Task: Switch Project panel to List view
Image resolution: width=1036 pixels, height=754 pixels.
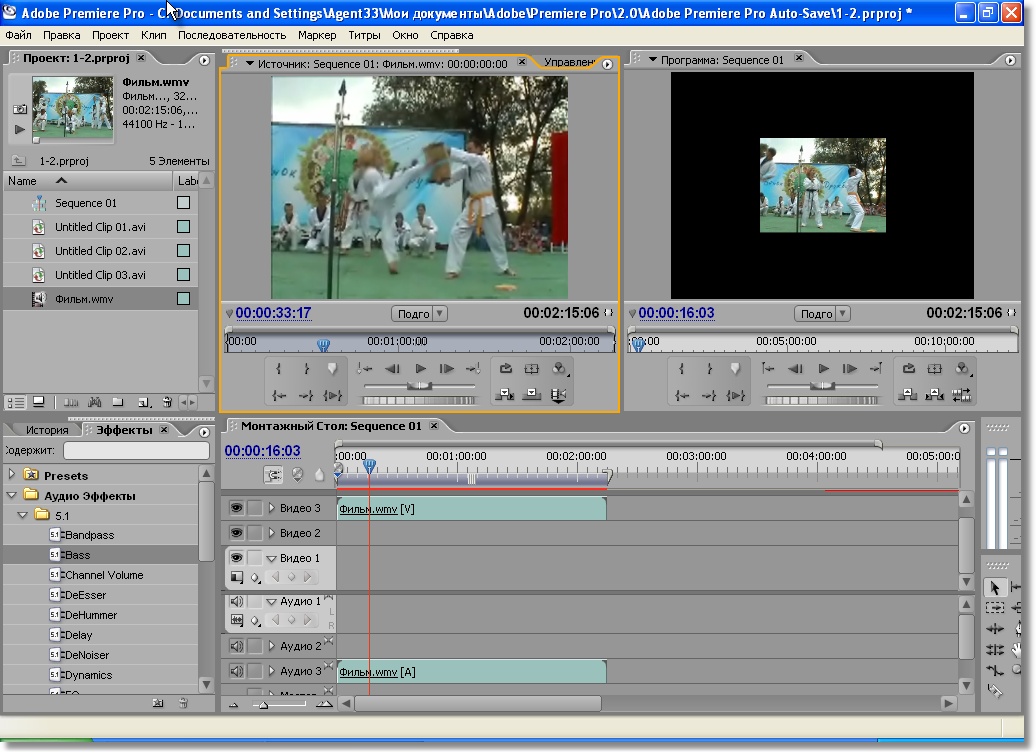Action: click(x=15, y=402)
